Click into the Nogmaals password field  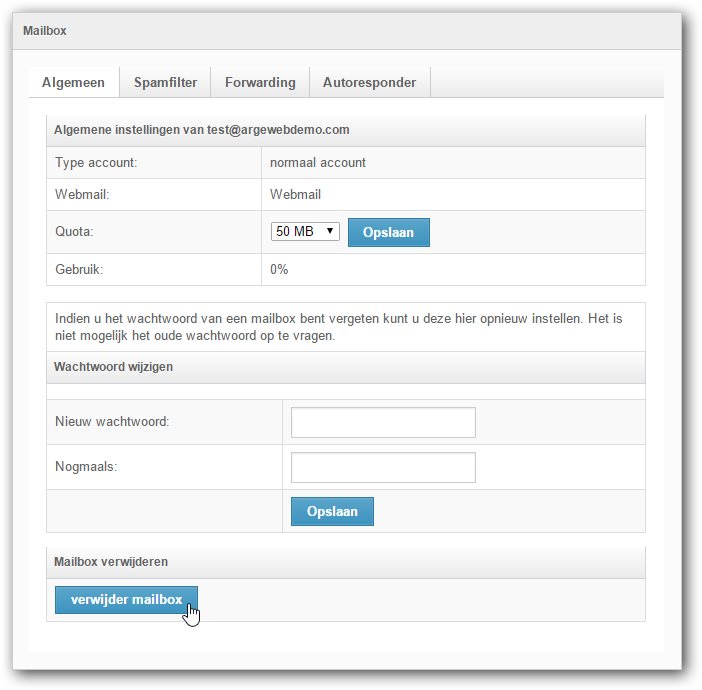[x=383, y=467]
